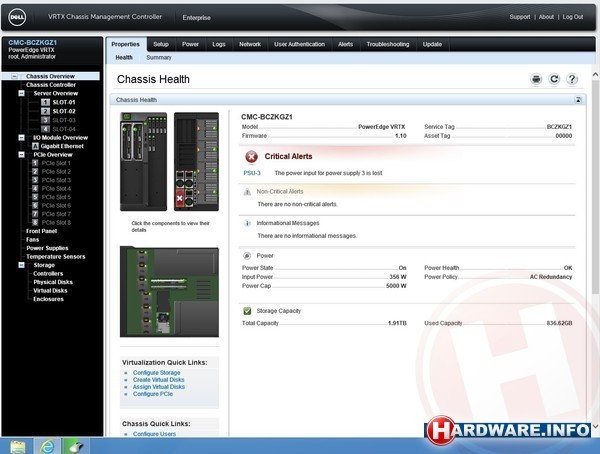
Task: Open the Network tab
Action: click(x=250, y=44)
